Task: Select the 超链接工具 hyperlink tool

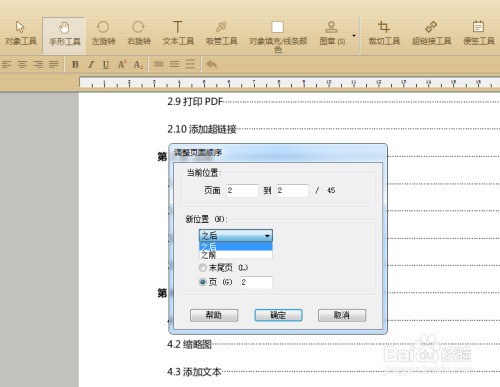Action: 431,34
